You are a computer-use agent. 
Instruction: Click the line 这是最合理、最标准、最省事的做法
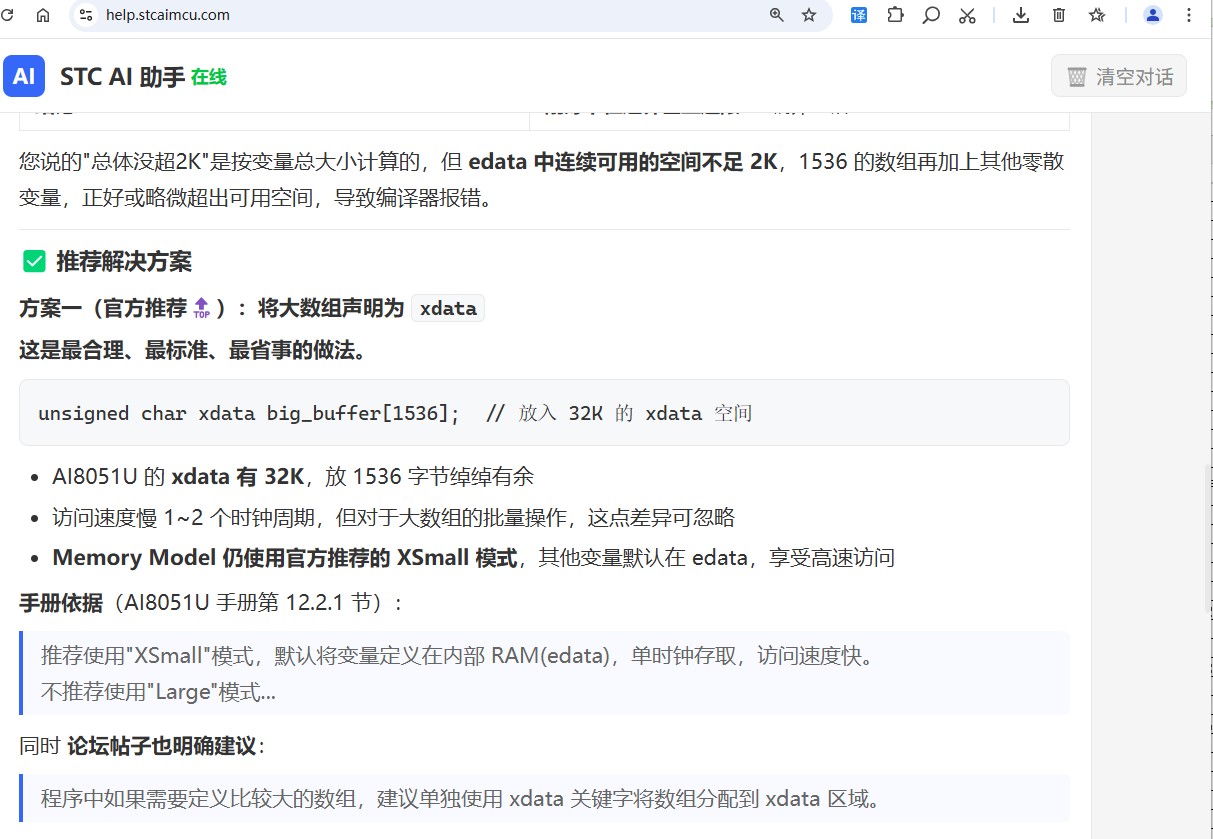[x=193, y=350]
